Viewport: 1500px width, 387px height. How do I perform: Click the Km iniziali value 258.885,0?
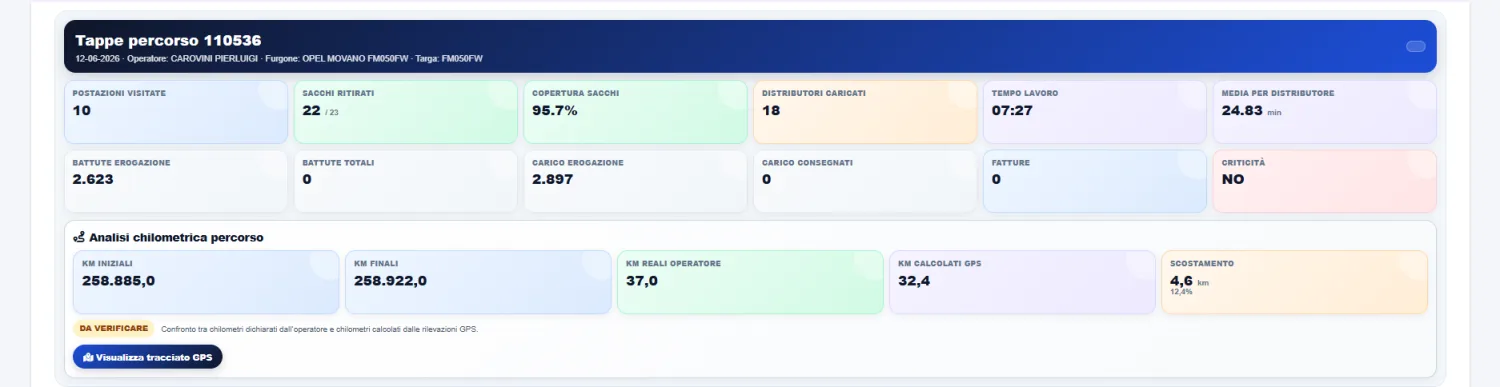point(118,280)
